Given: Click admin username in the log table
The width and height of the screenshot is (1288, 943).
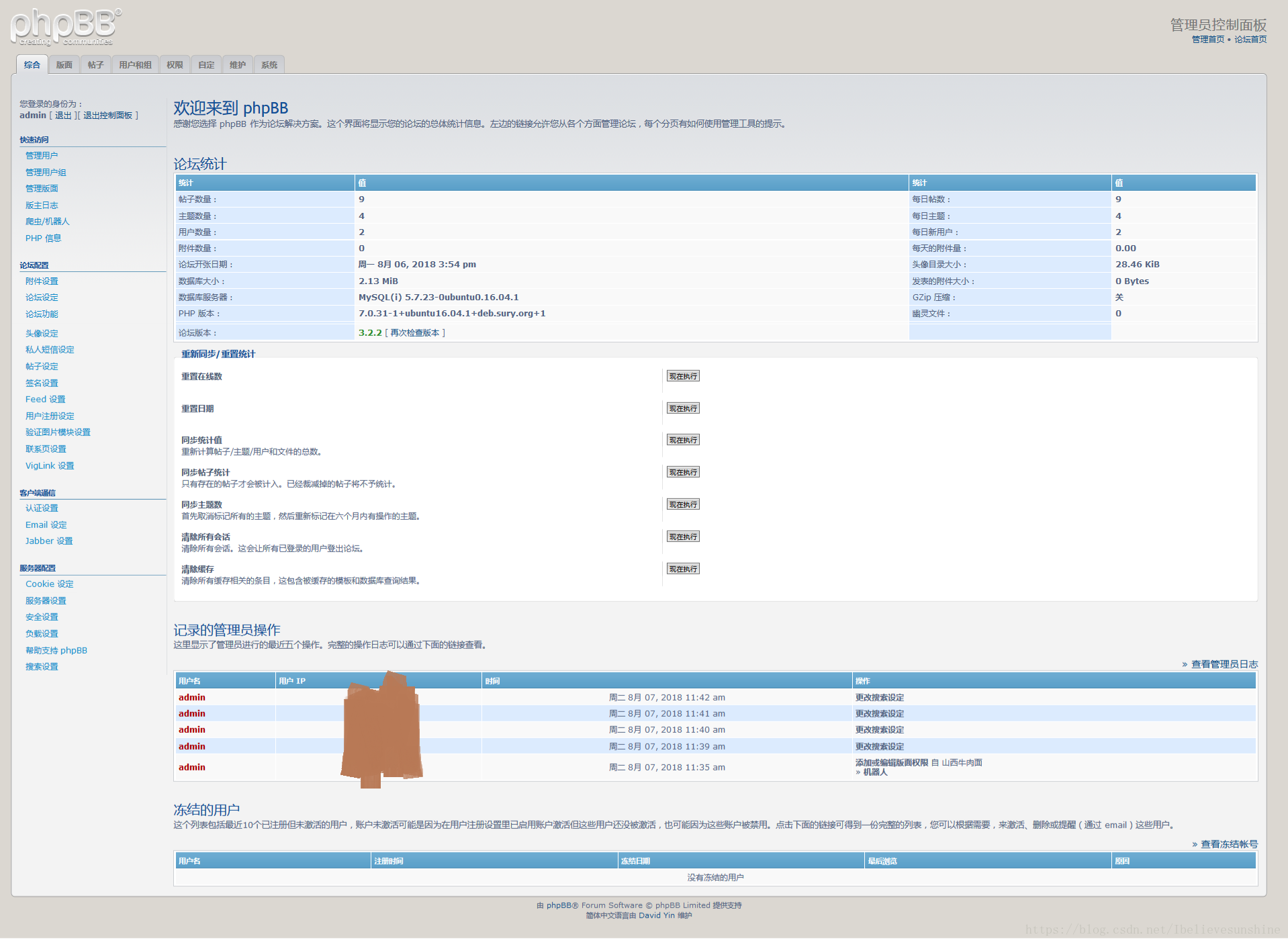Looking at the screenshot, I should click(191, 697).
